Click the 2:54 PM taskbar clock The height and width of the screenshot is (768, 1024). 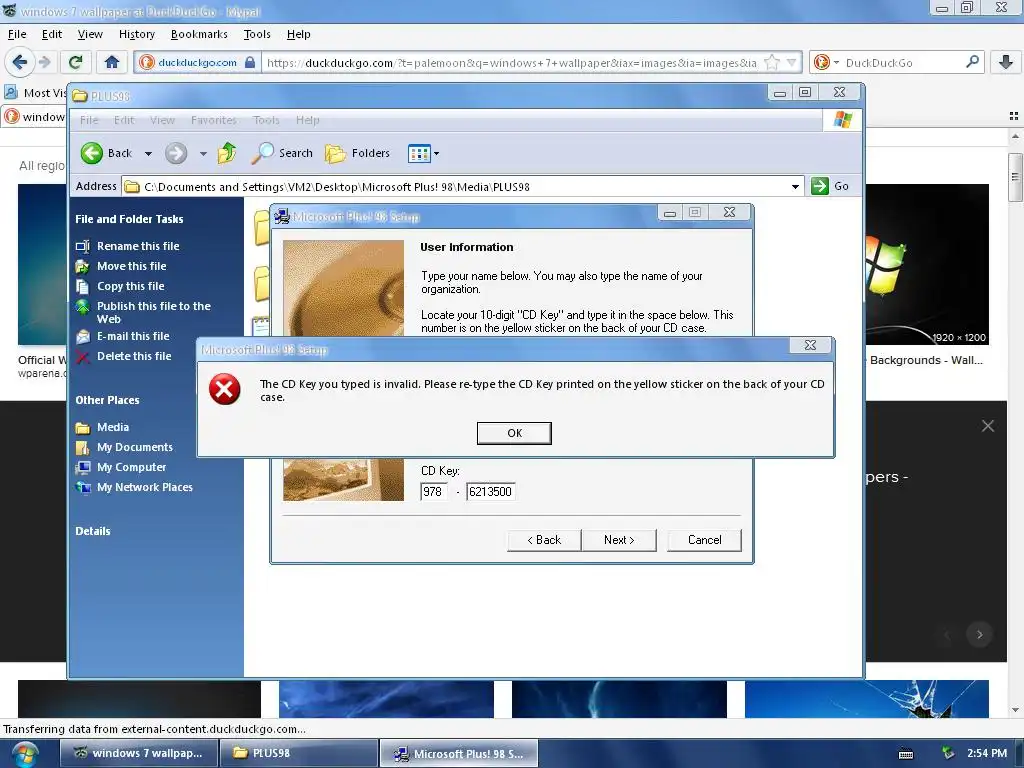[987, 753]
